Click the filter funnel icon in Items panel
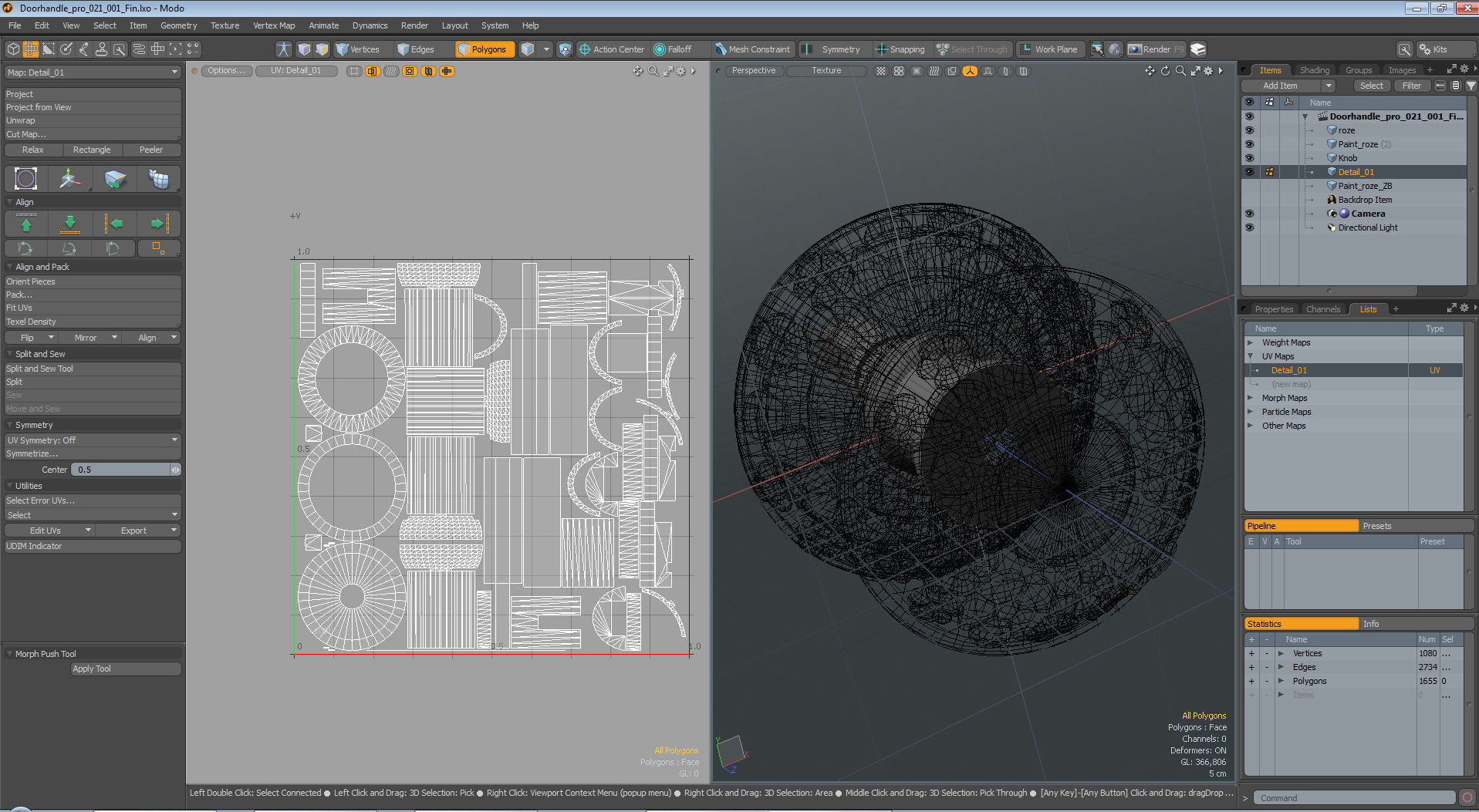Screen dimensions: 1479x812 (1471, 86)
